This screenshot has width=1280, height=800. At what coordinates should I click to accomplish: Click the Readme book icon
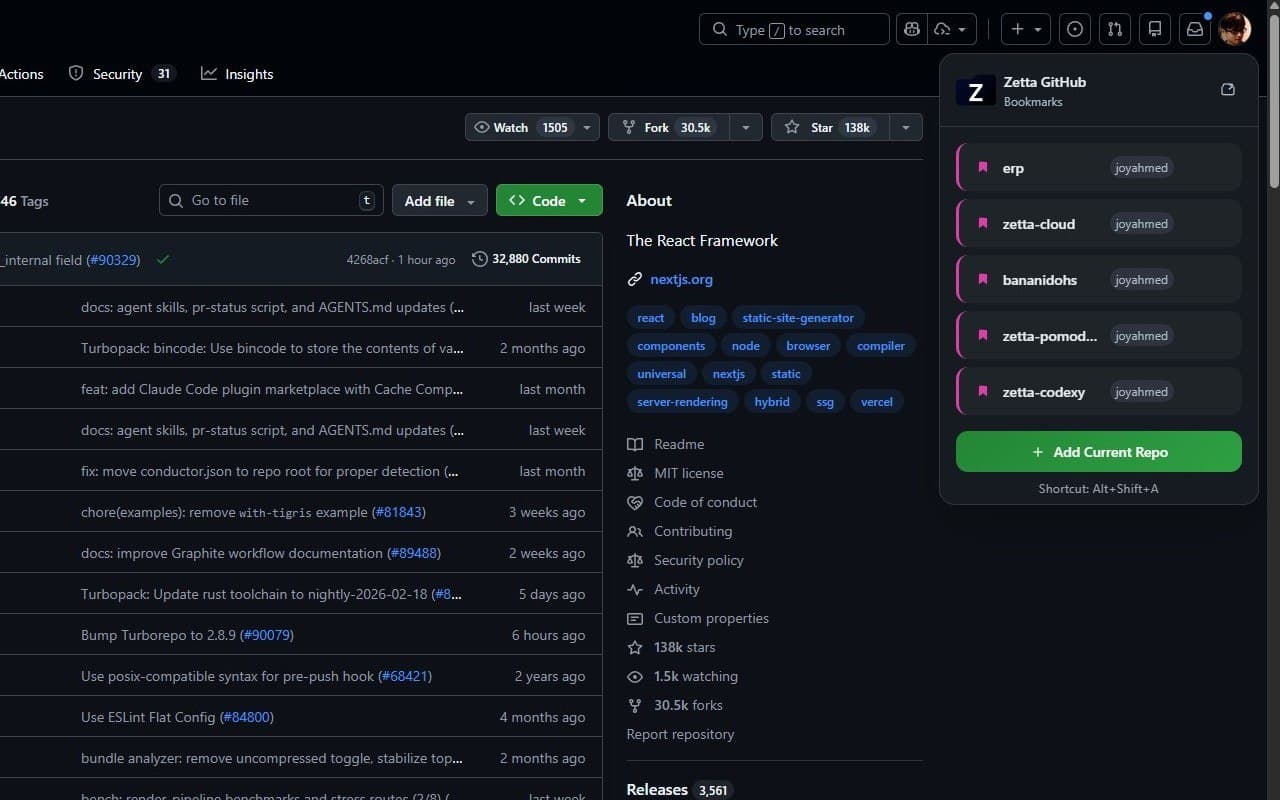click(634, 444)
